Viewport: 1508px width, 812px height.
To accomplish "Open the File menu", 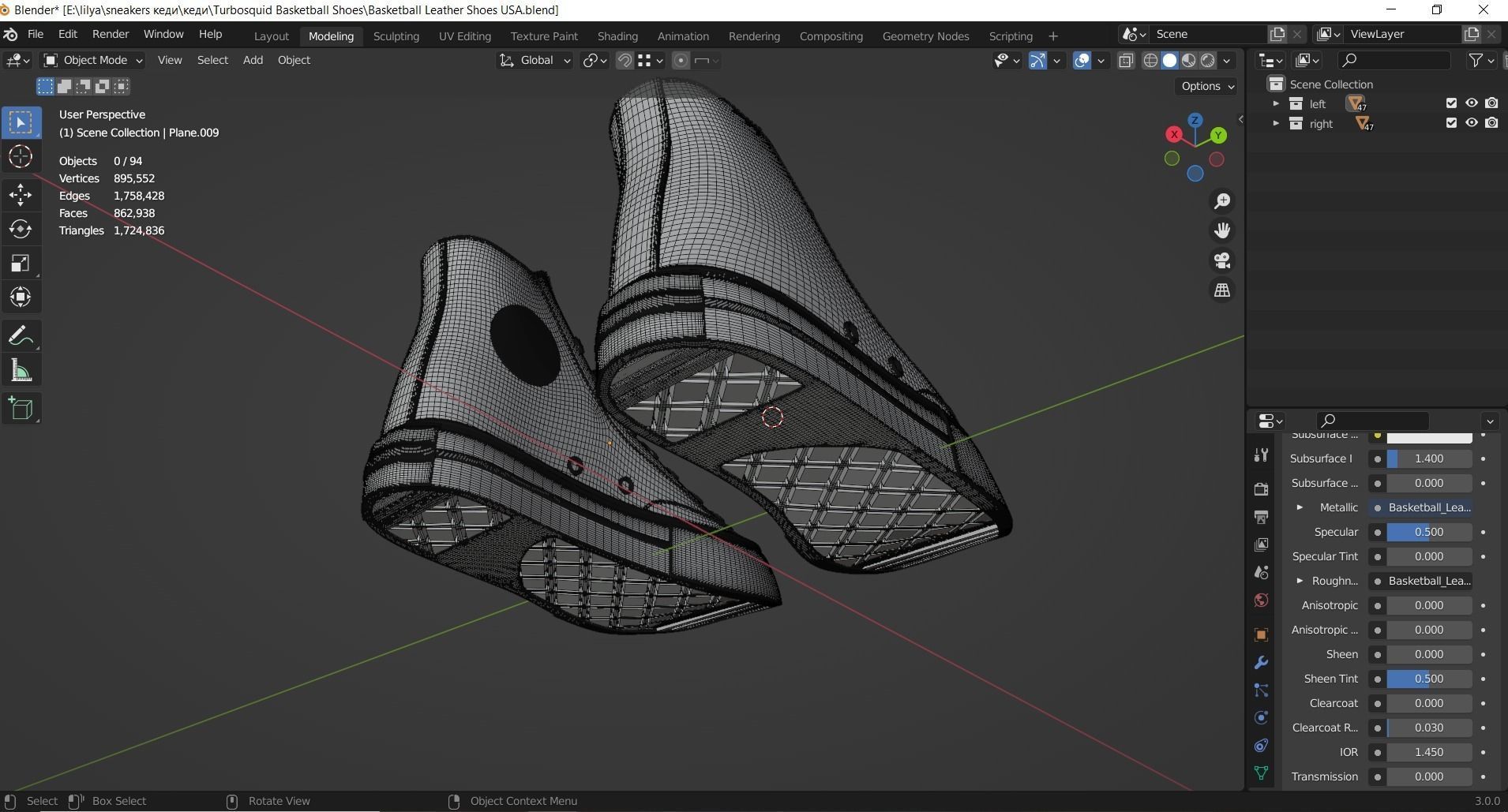I will click(x=36, y=34).
